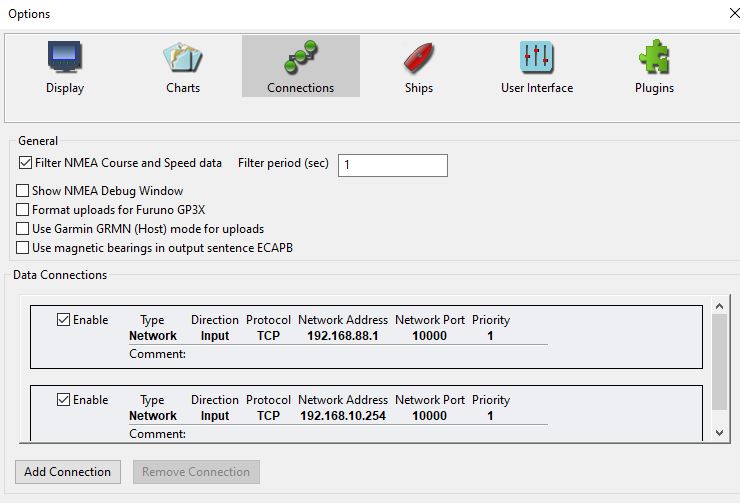
Task: Toggle Filter NMEA Course and Speed data
Action: click(x=25, y=163)
